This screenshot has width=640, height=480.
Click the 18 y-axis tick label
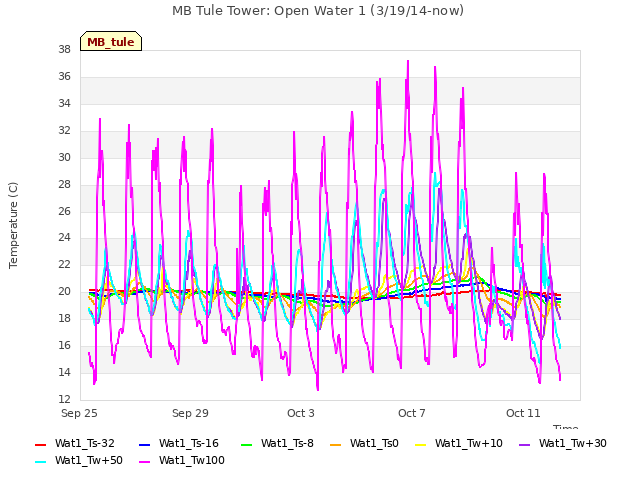pyautogui.click(x=64, y=318)
